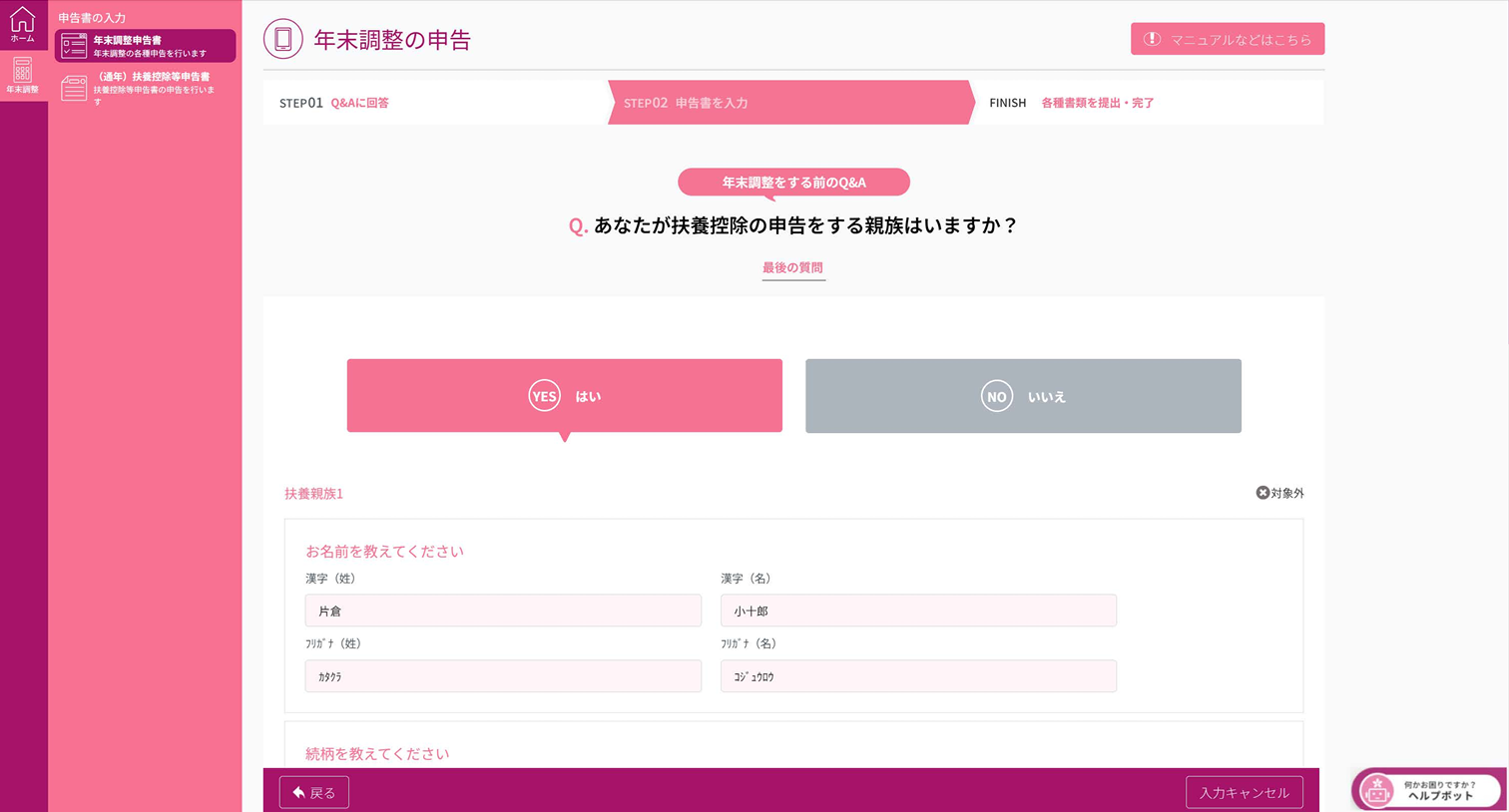This screenshot has width=1509, height=812.
Task: Click the smartphone icon next to page title
Action: point(282,40)
